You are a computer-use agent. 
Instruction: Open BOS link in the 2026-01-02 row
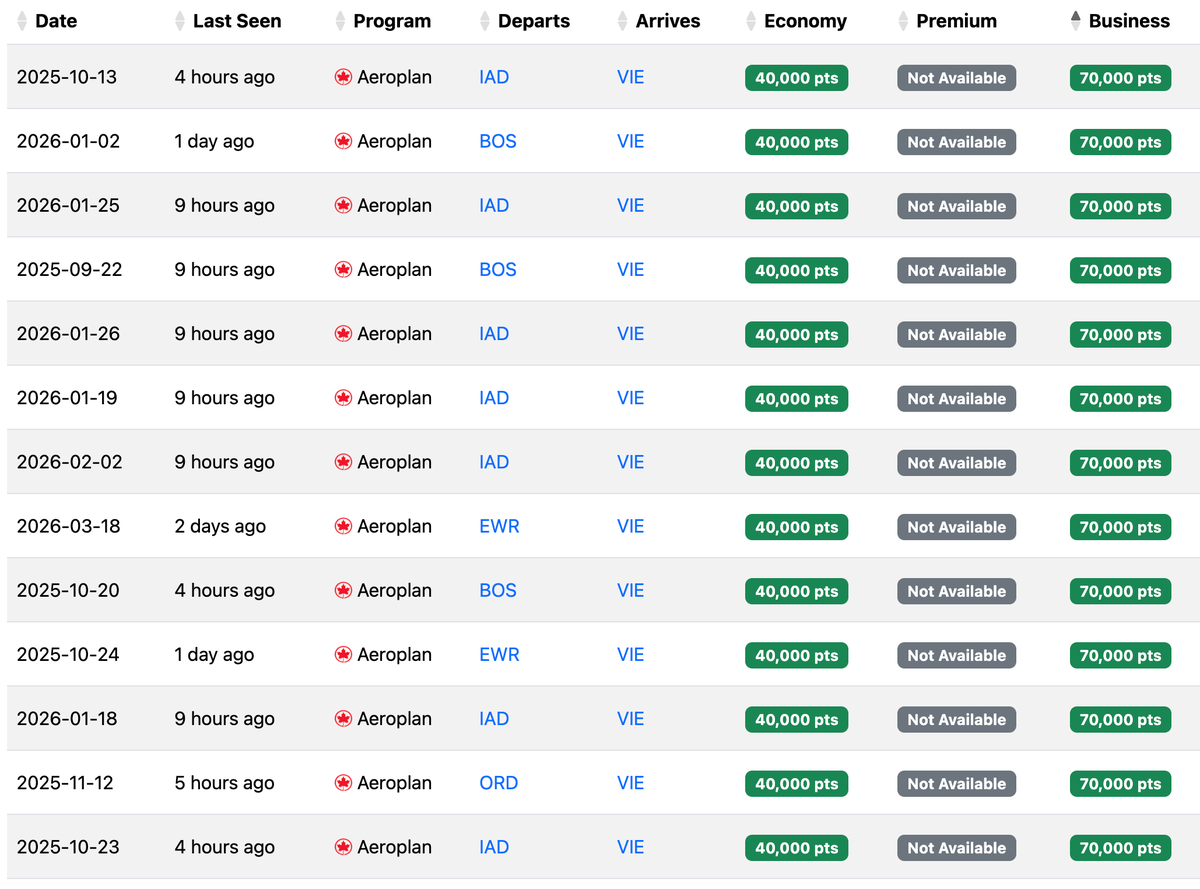[x=498, y=141]
